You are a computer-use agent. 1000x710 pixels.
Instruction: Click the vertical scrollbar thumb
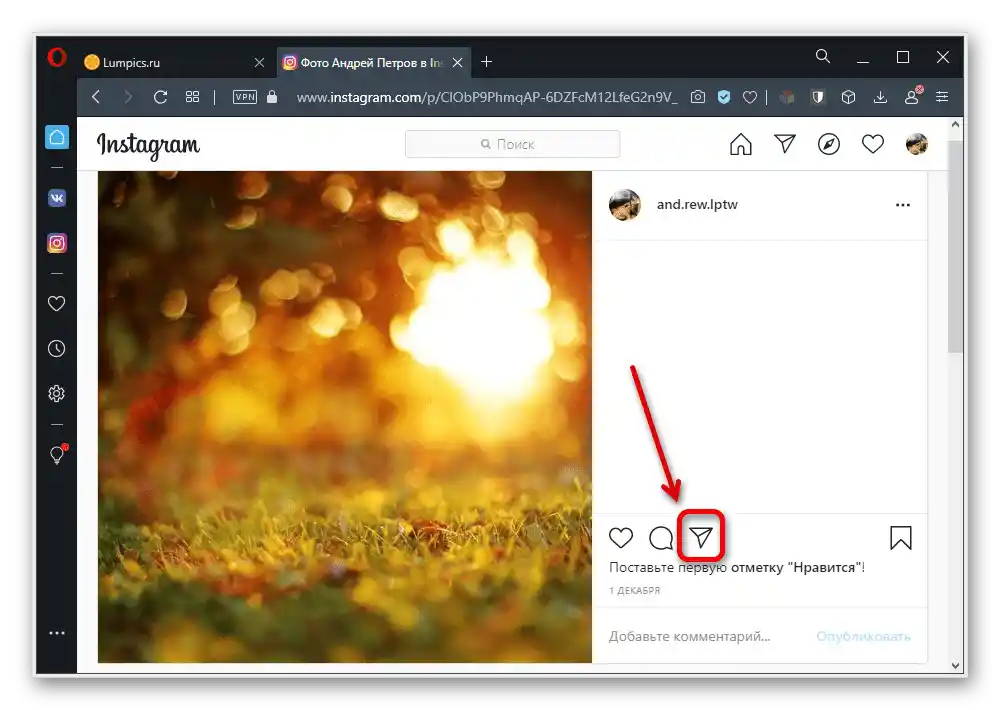955,246
